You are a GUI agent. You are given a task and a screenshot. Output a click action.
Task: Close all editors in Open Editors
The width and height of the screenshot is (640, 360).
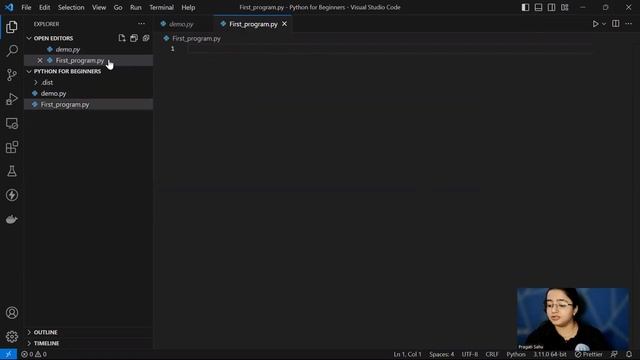tap(146, 38)
